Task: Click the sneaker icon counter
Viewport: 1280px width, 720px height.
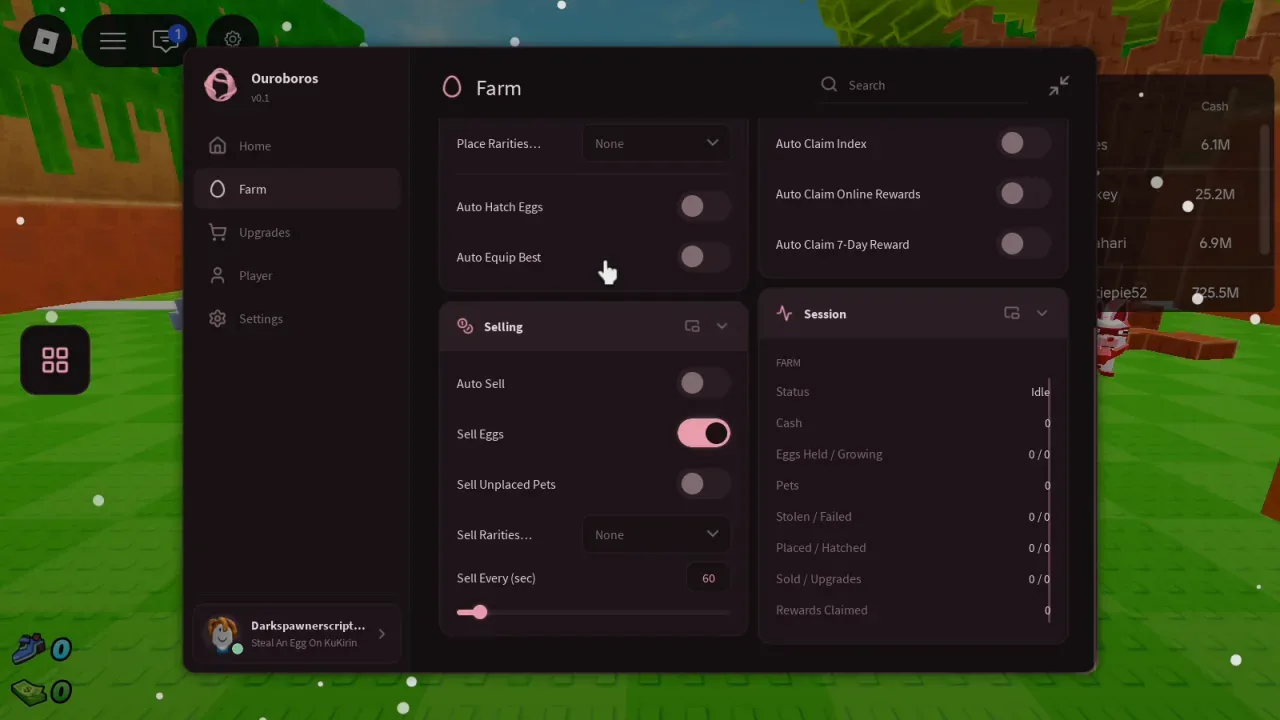Action: (29, 649)
